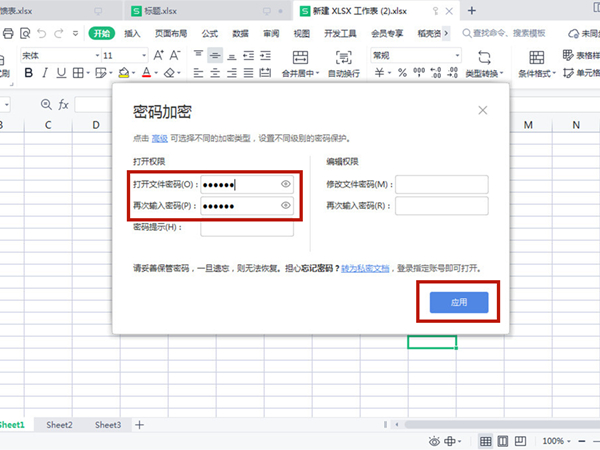
Task: Add a new sheet with plus icon
Action: click(x=140, y=425)
